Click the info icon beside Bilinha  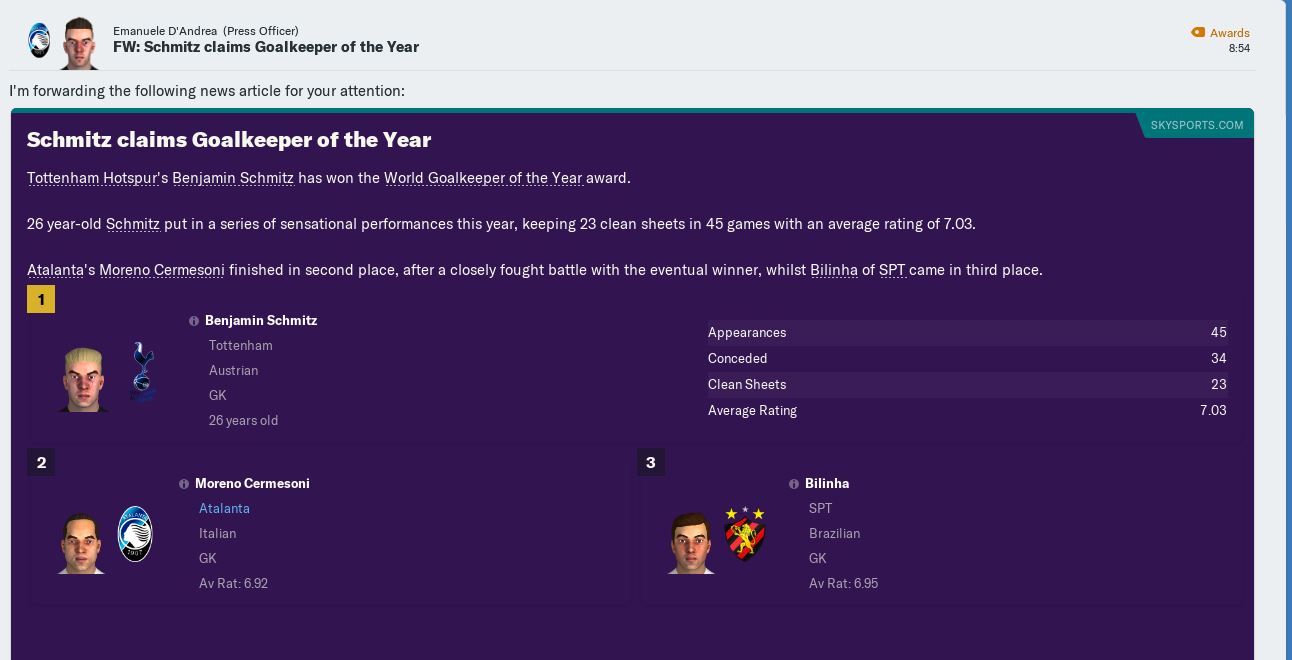pyautogui.click(x=793, y=483)
